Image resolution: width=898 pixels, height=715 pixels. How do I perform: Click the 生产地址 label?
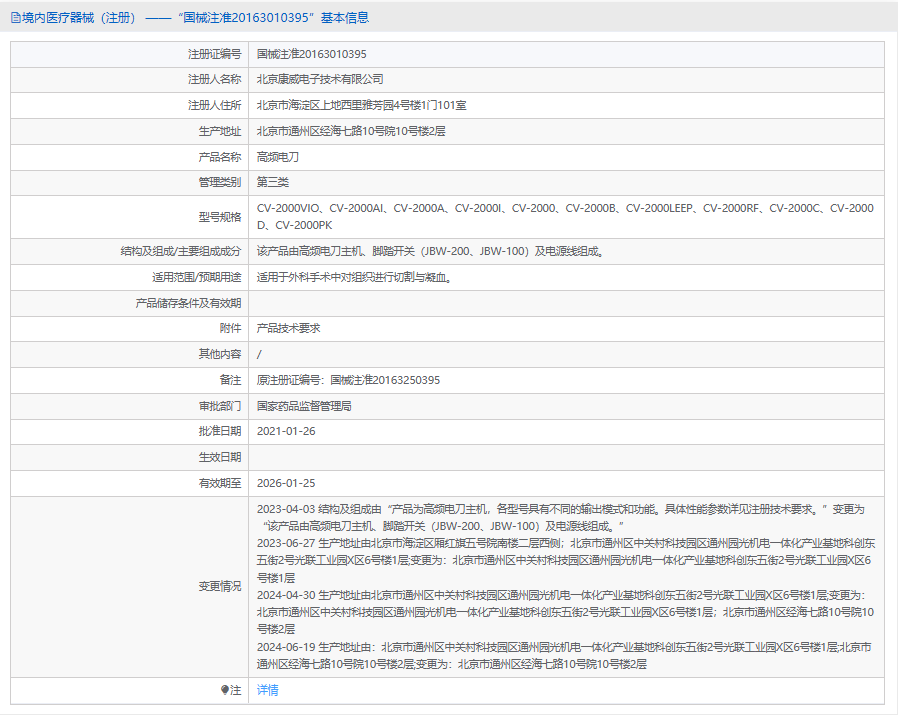coord(220,131)
